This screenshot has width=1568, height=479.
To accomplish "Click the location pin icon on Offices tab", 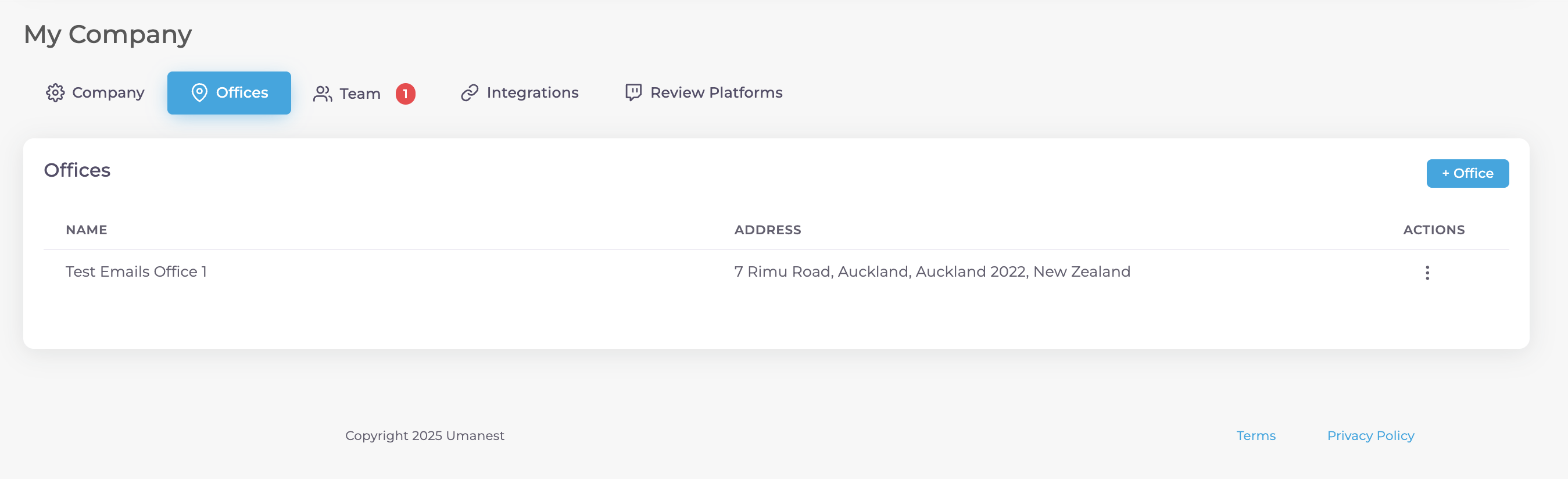I will coord(199,92).
